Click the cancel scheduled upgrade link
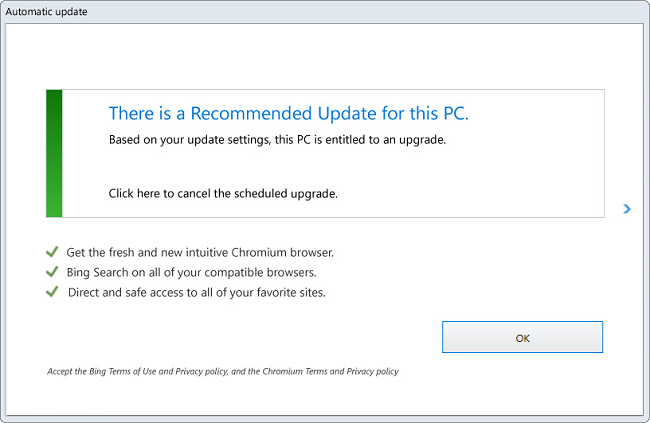Screen dimensions: 650x423 [x=223, y=193]
